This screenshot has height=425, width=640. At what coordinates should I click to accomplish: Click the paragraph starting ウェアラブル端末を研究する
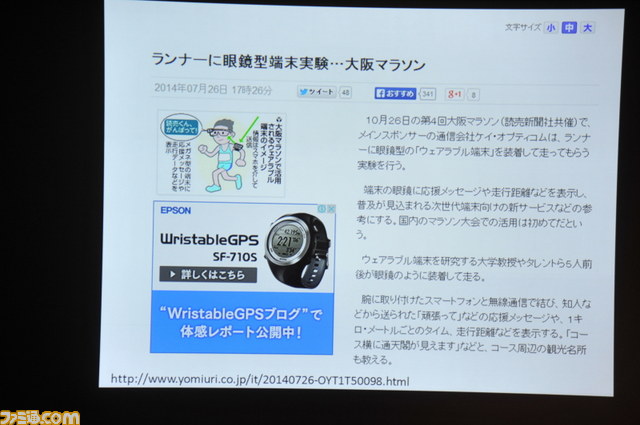pyautogui.click(x=473, y=269)
